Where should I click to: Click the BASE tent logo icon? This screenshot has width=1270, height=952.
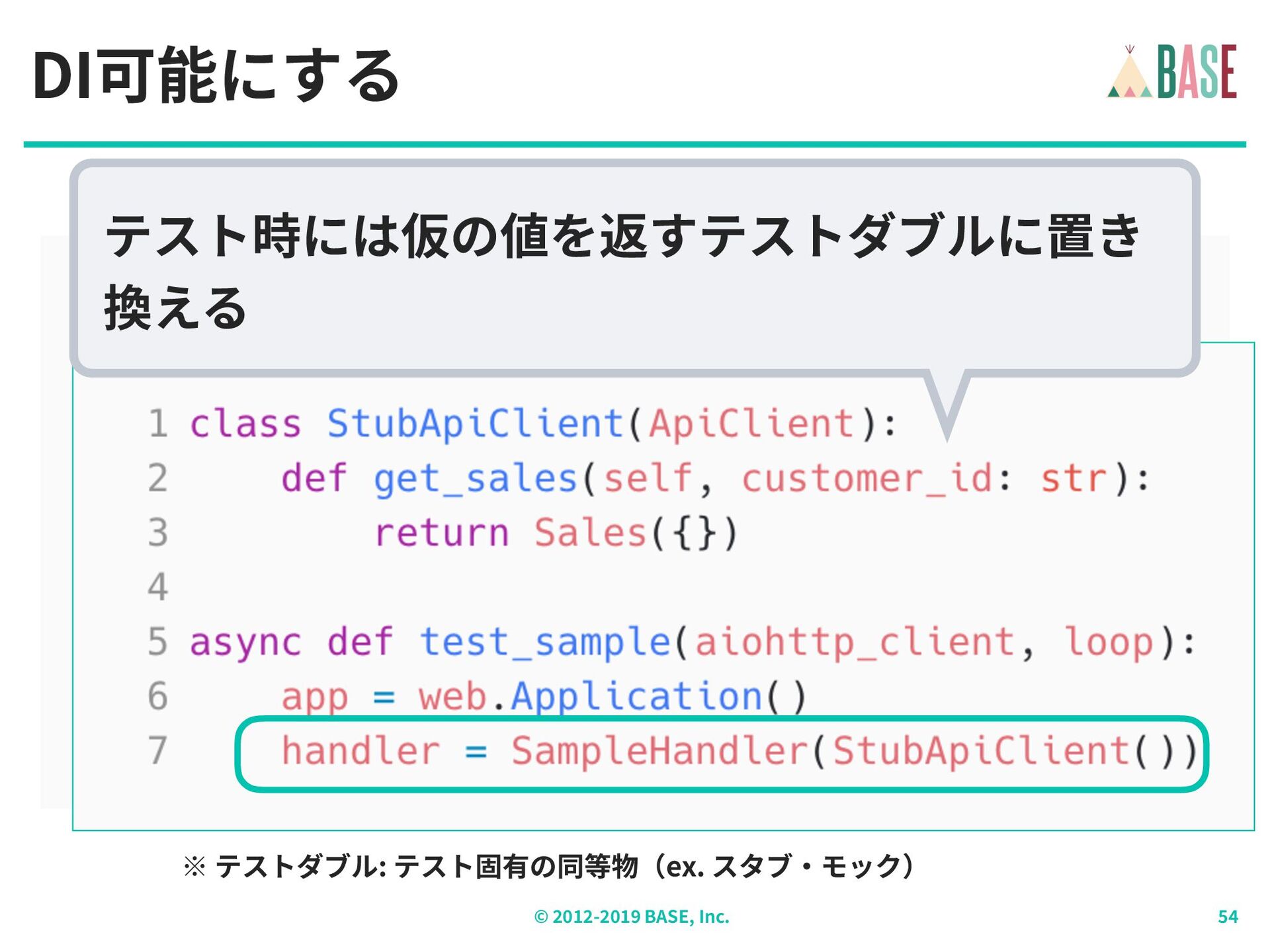1130,74
